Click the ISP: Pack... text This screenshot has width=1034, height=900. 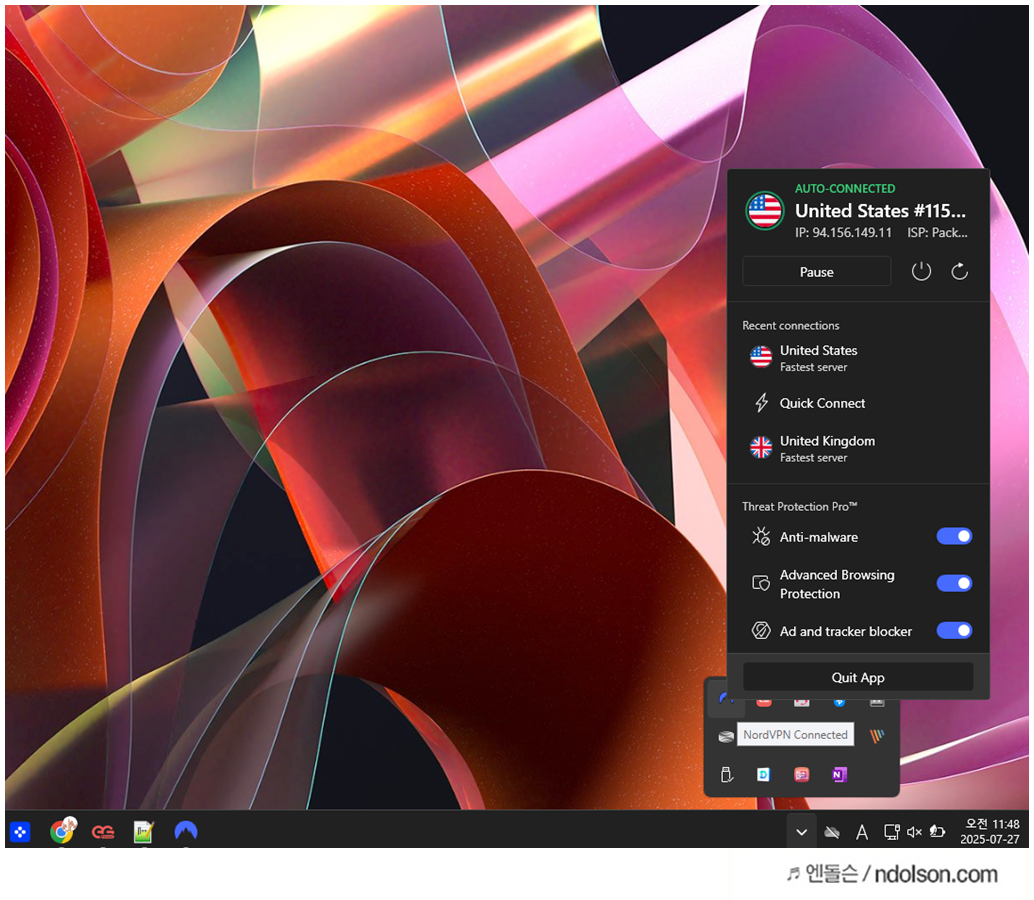click(x=937, y=233)
